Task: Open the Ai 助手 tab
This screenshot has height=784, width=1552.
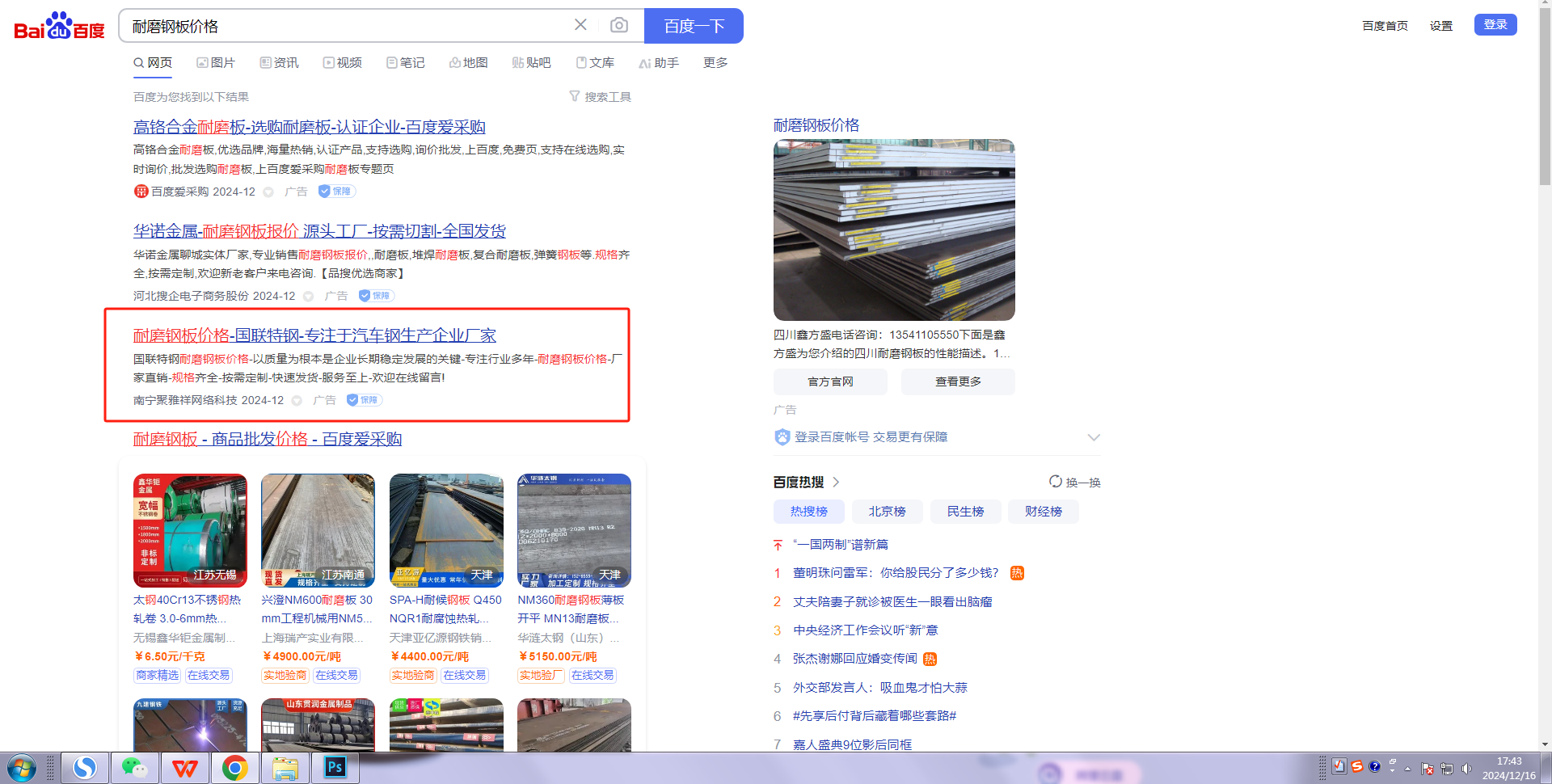Action: click(659, 62)
